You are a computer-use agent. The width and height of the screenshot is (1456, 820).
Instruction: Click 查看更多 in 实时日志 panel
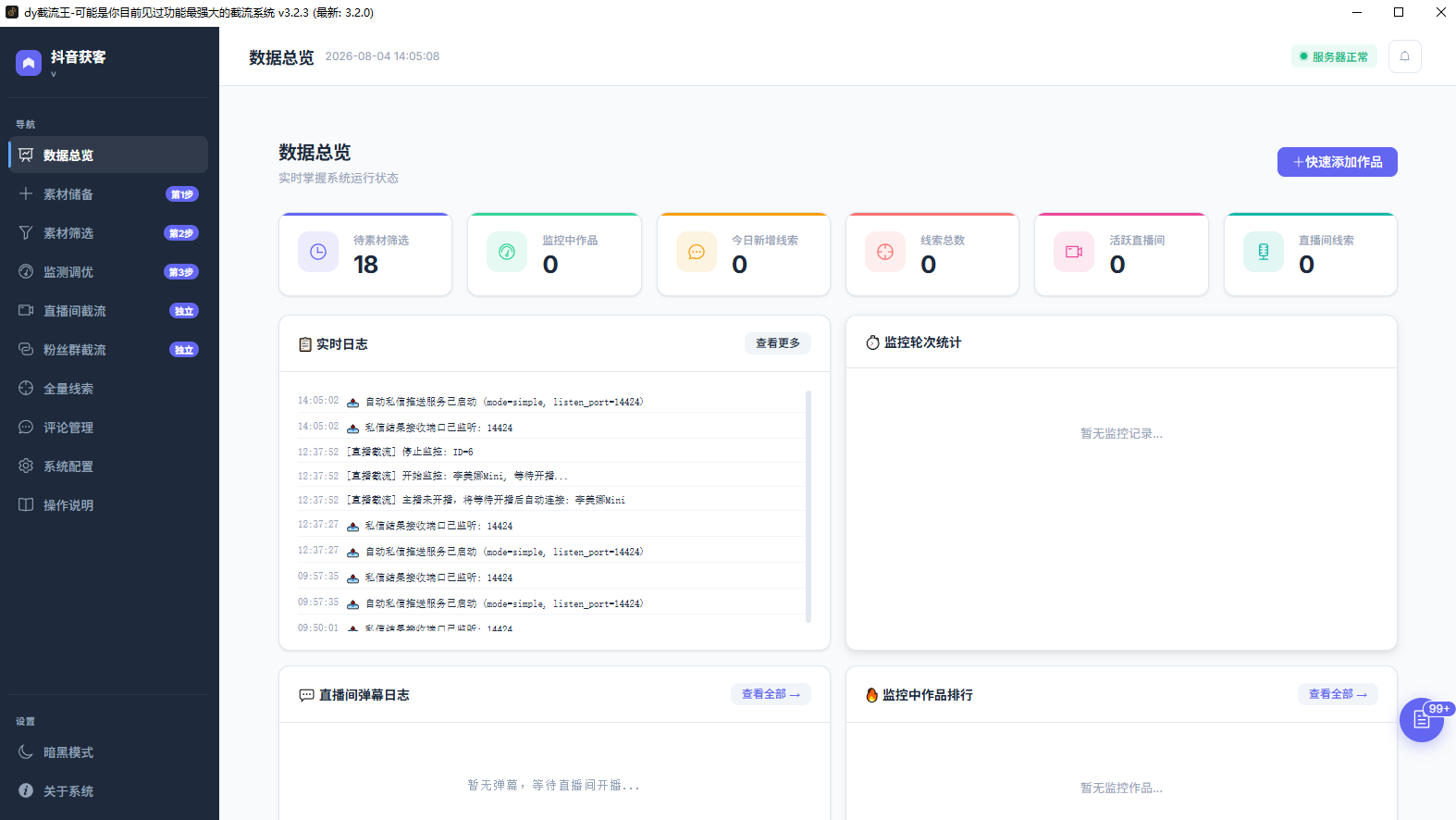point(778,343)
